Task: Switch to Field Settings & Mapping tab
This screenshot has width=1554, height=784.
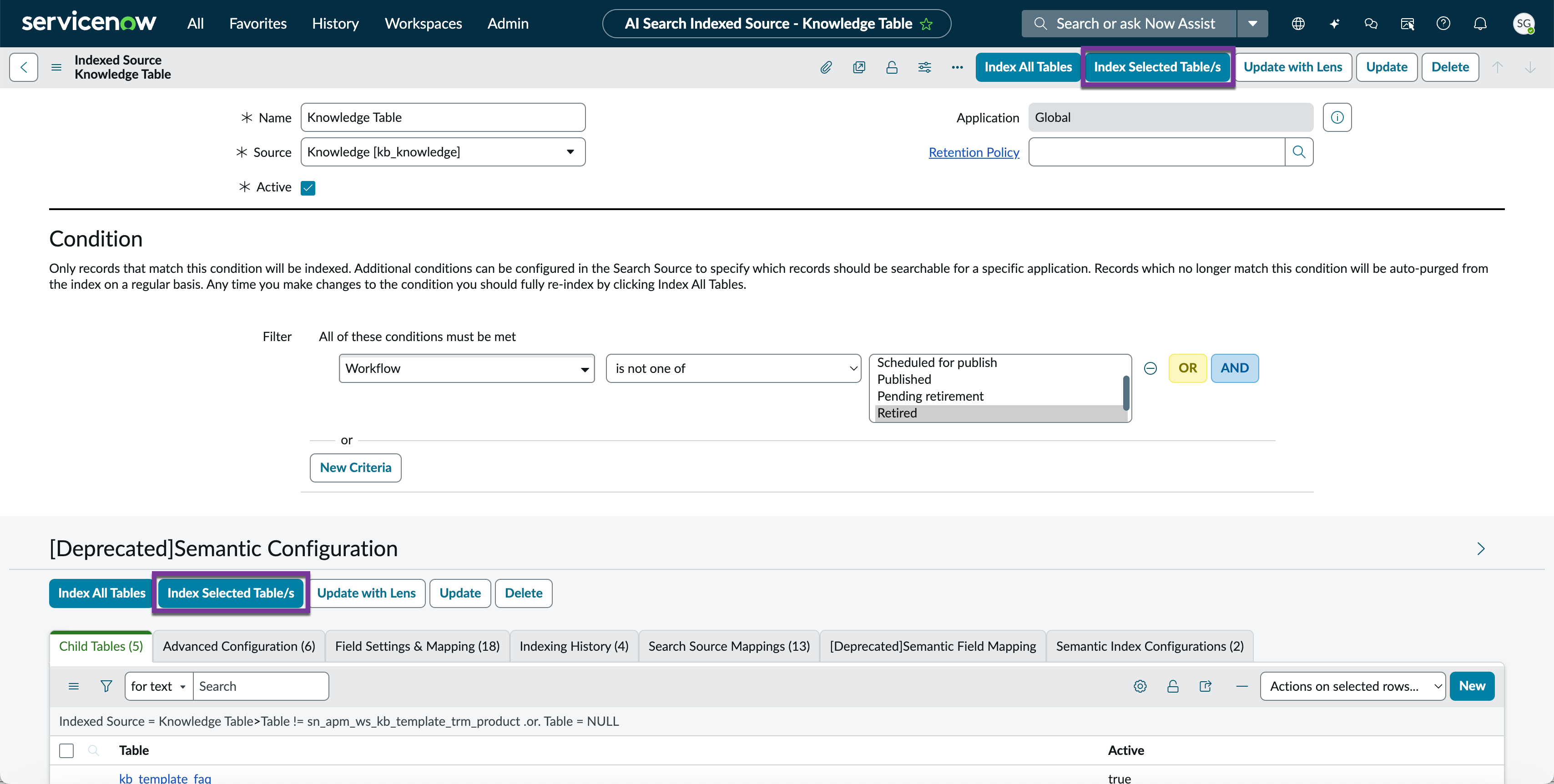Action: click(x=418, y=647)
